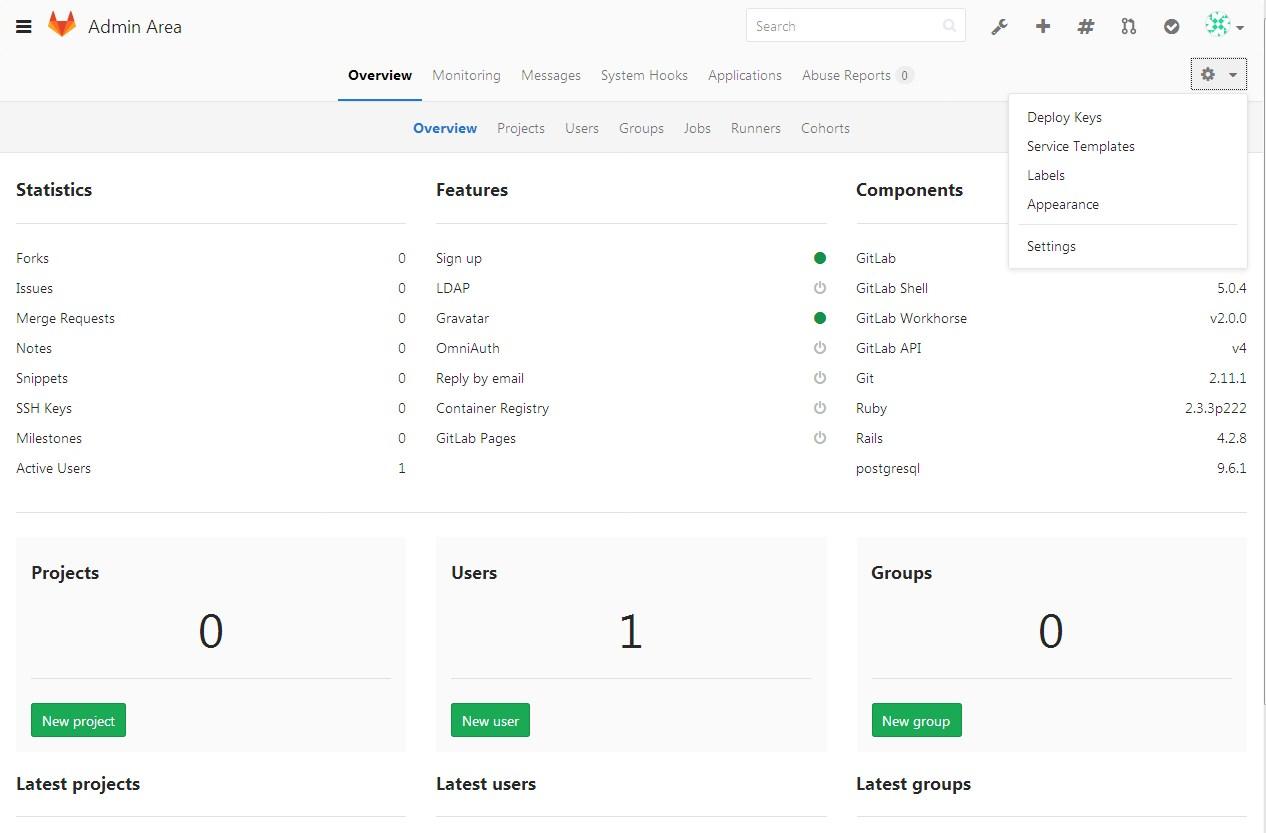Click the Active Users statistic label
1266x833 pixels.
(x=53, y=468)
